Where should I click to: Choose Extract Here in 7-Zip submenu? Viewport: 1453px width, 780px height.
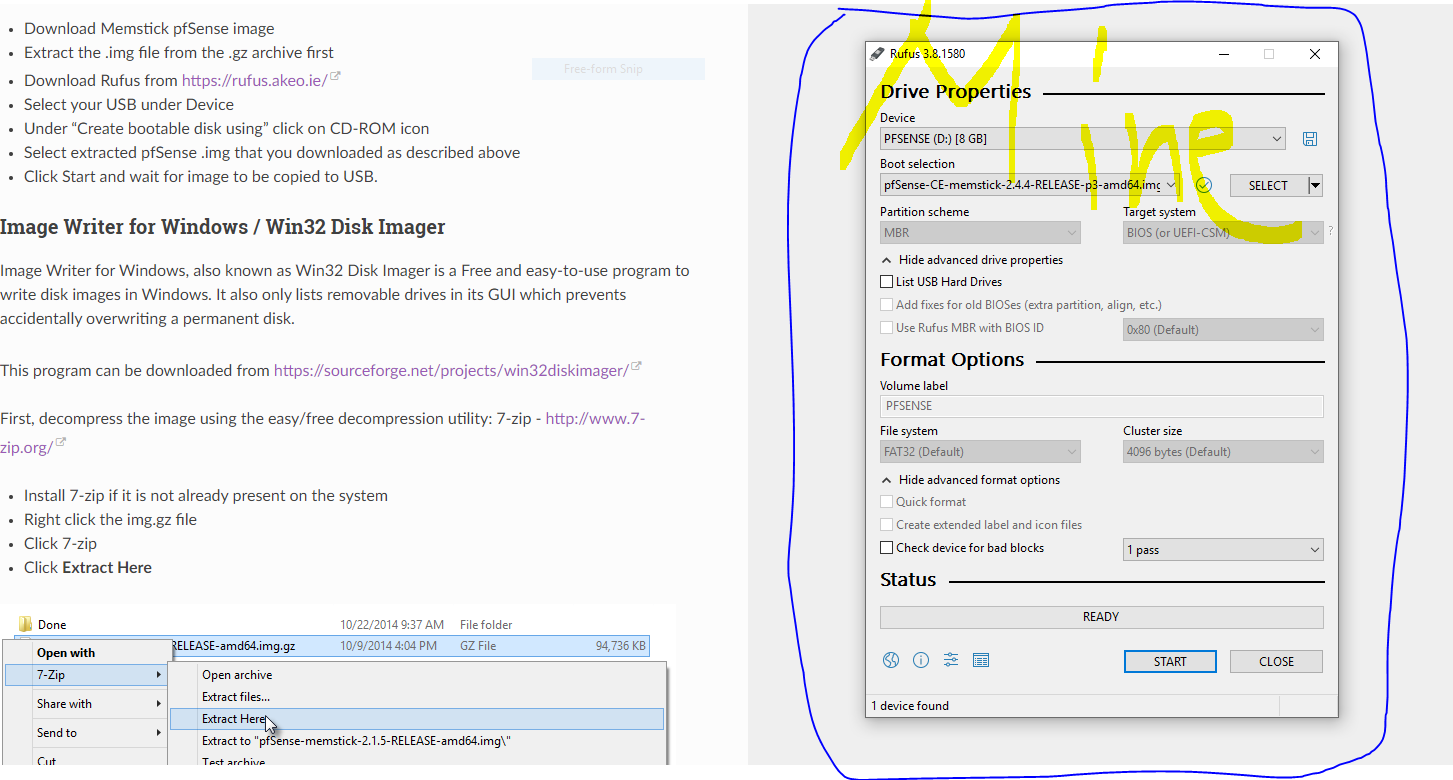pos(417,719)
